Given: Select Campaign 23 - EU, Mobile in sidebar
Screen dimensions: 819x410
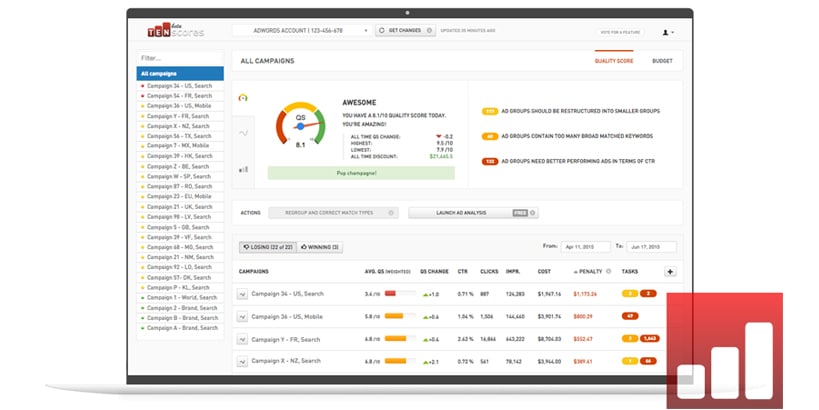Looking at the screenshot, I should 180,196.
